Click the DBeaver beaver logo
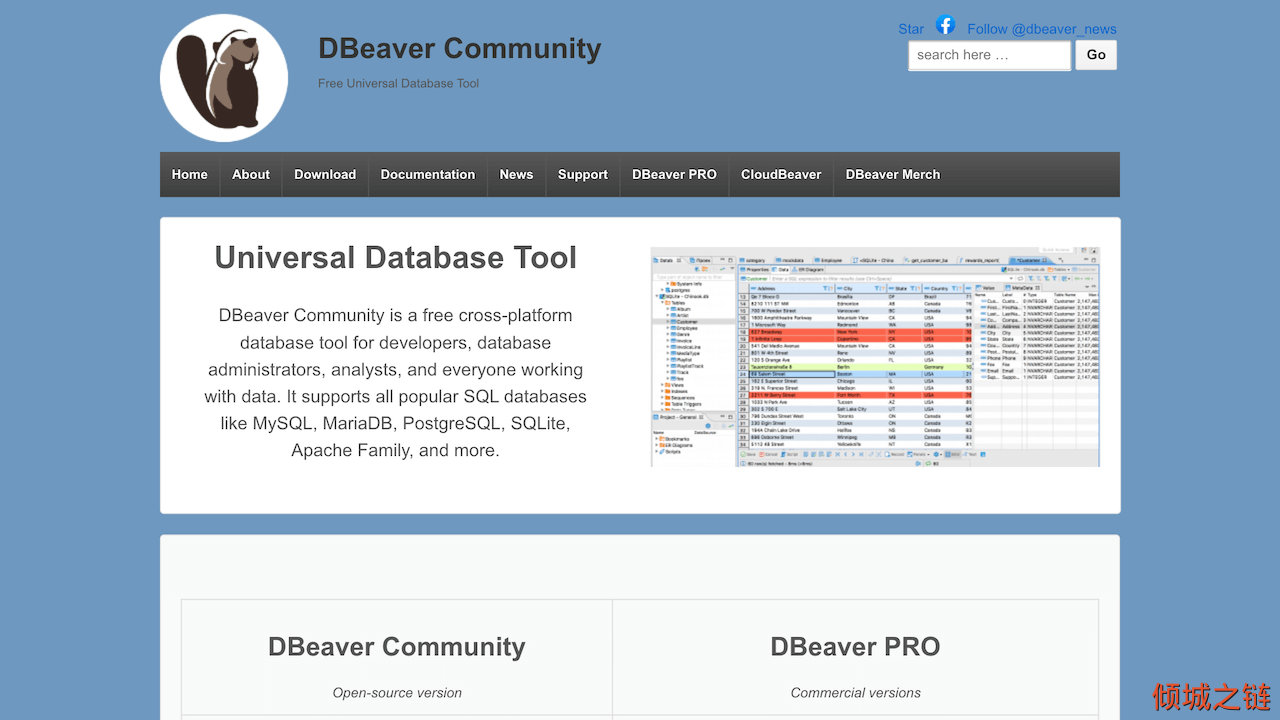 pyautogui.click(x=224, y=78)
